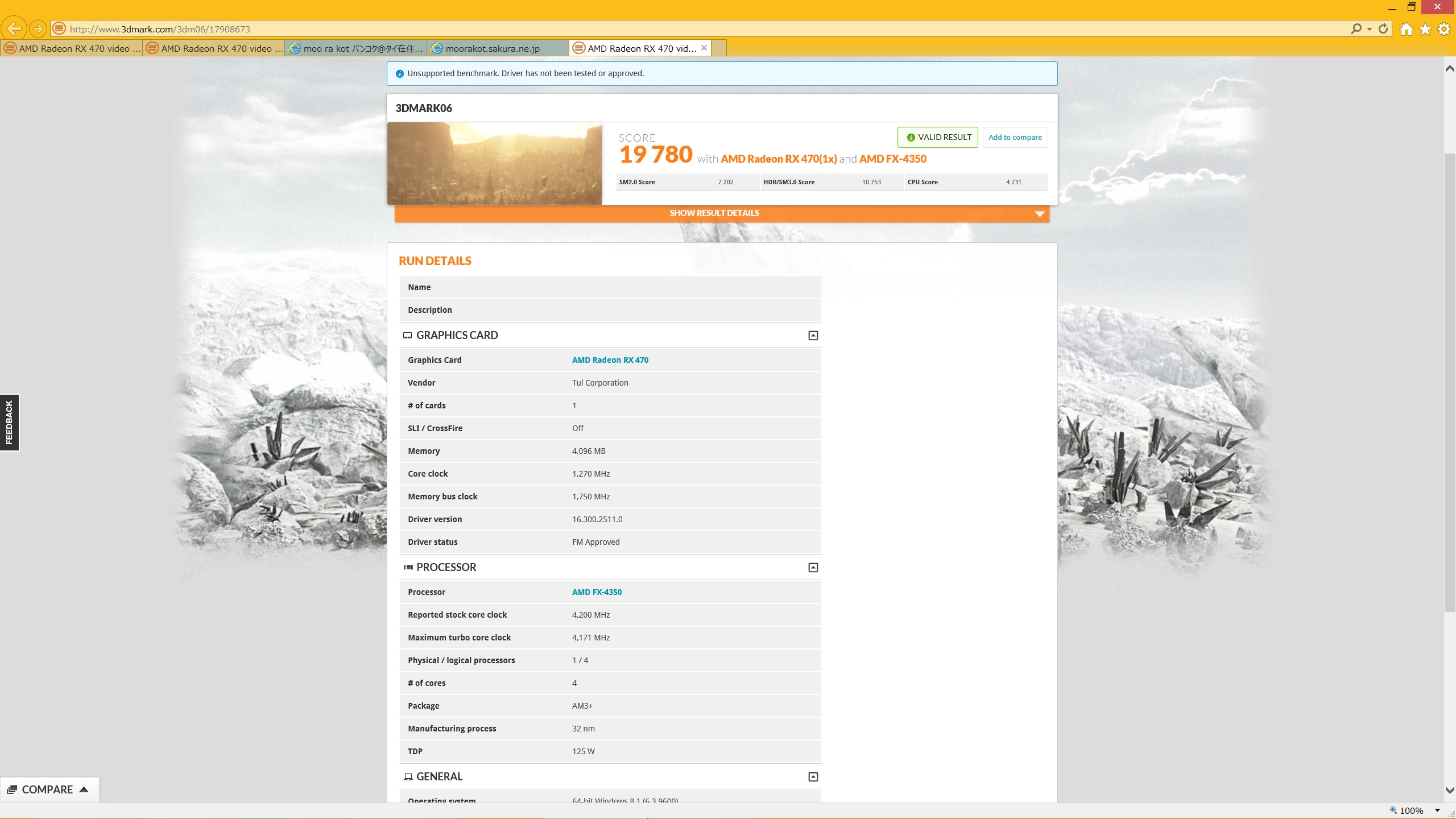Click the search magnifier in address bar

click(1356, 28)
